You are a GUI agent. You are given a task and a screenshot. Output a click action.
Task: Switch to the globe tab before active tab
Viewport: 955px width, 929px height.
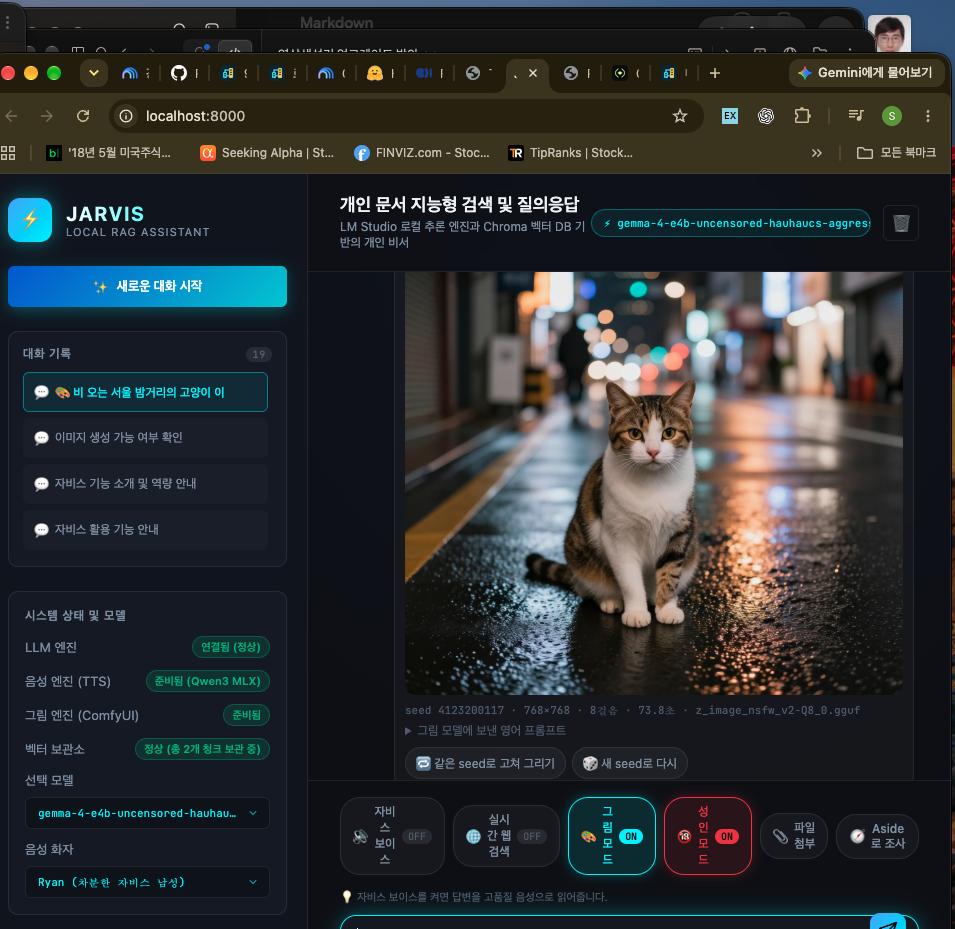[473, 73]
